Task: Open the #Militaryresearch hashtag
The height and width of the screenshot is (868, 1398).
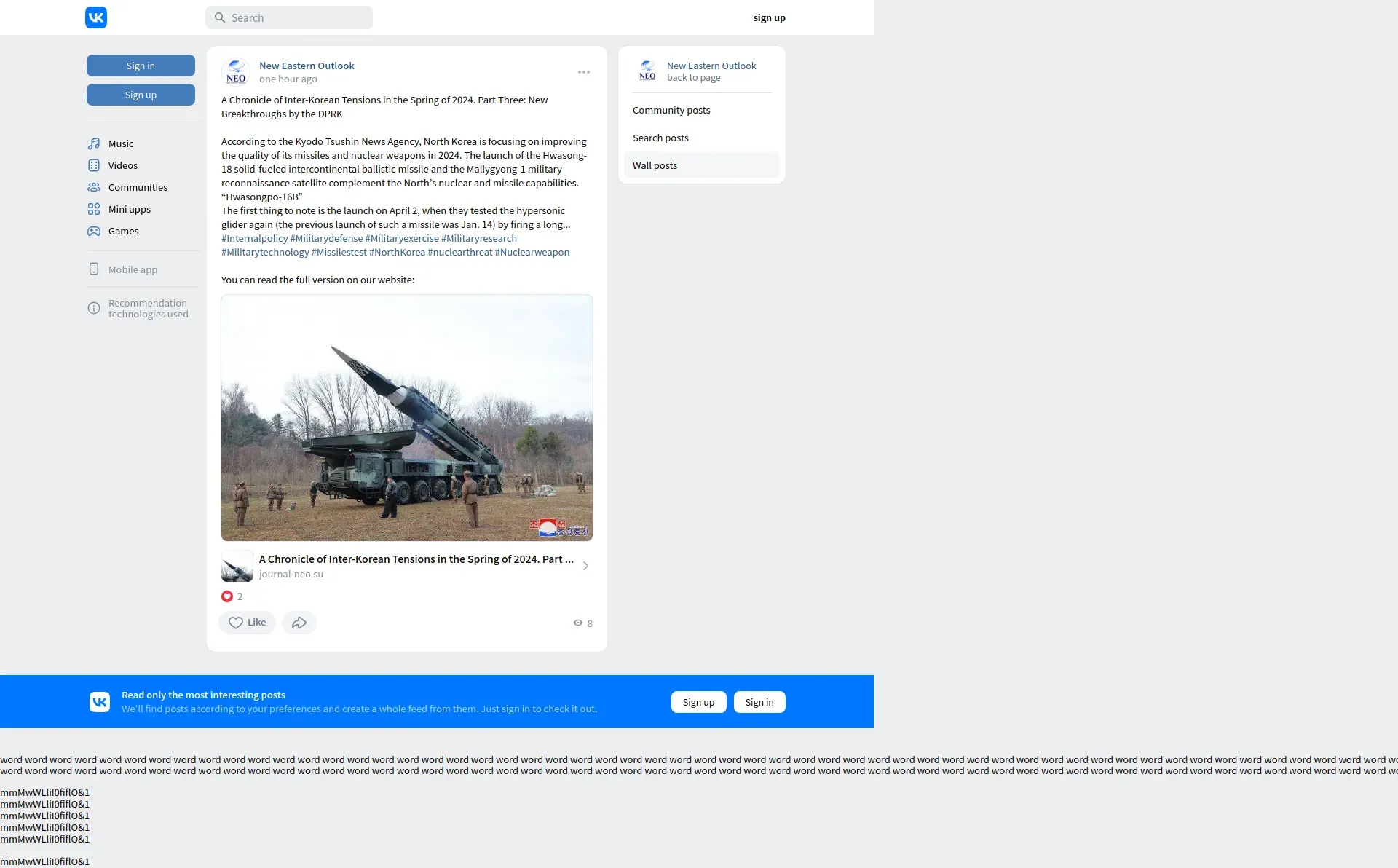Action: tap(479, 238)
